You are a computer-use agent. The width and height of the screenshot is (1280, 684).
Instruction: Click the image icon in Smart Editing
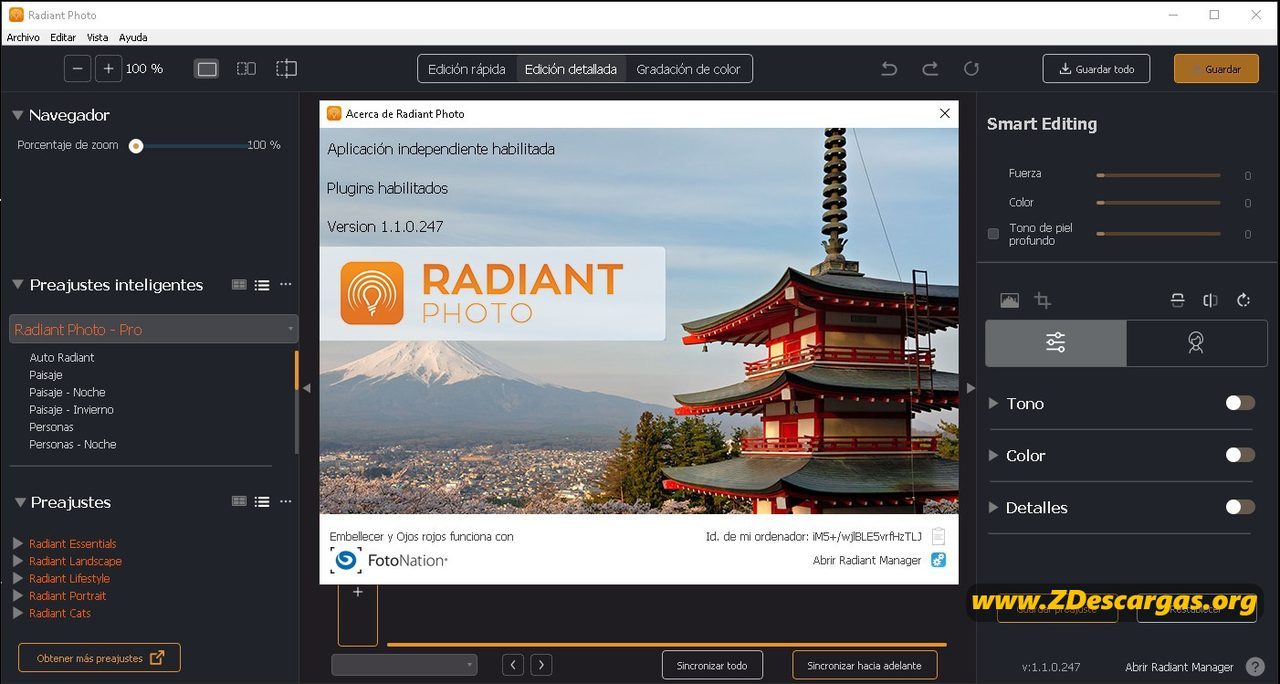pos(1009,300)
